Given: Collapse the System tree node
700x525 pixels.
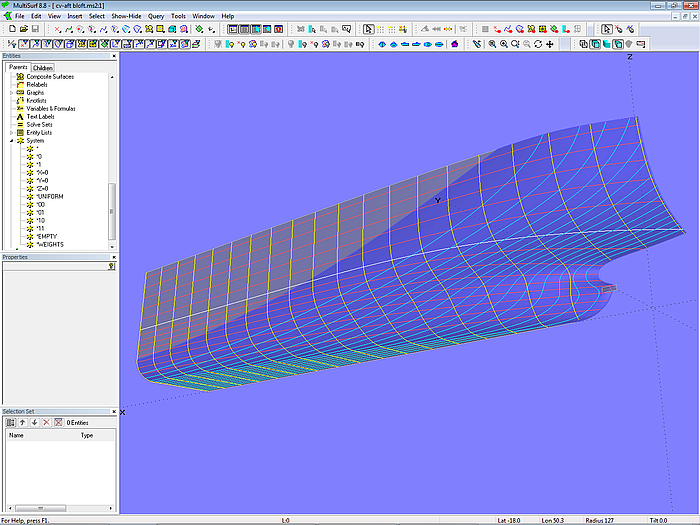Looking at the screenshot, I should pyautogui.click(x=12, y=141).
